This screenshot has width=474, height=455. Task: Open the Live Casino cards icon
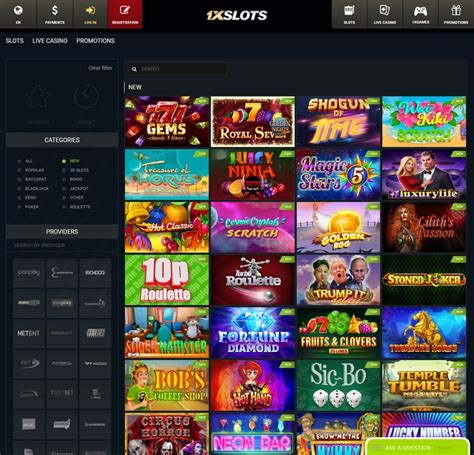tap(385, 10)
